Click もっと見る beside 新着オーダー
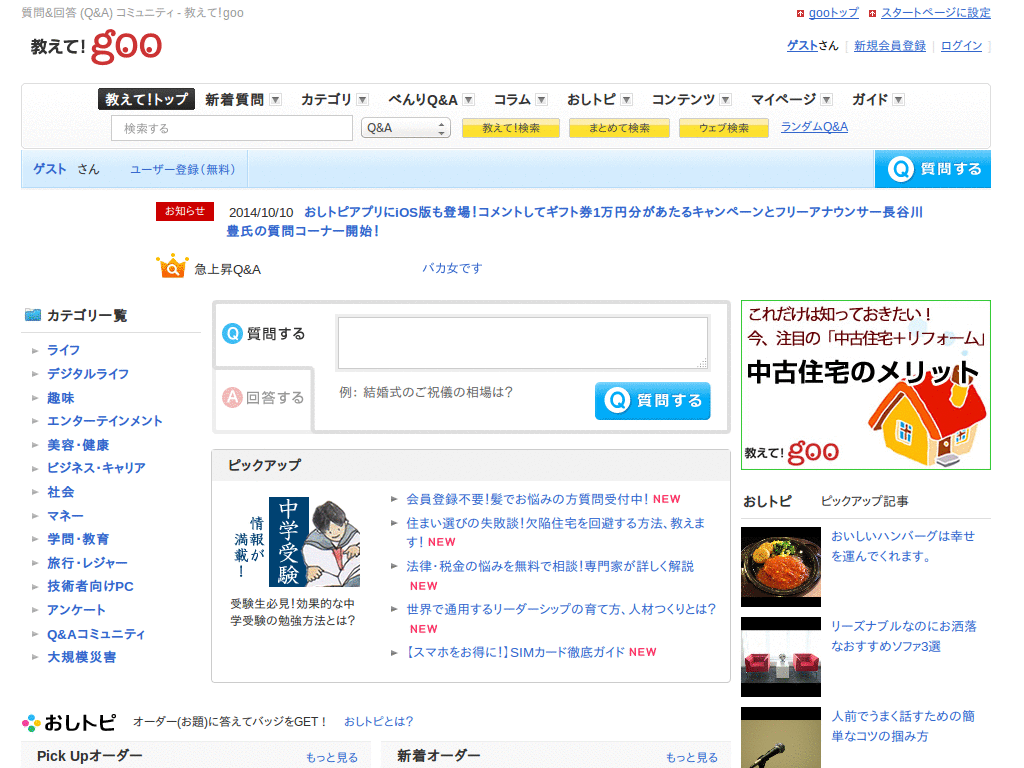This screenshot has height=768, width=1024. (692, 758)
